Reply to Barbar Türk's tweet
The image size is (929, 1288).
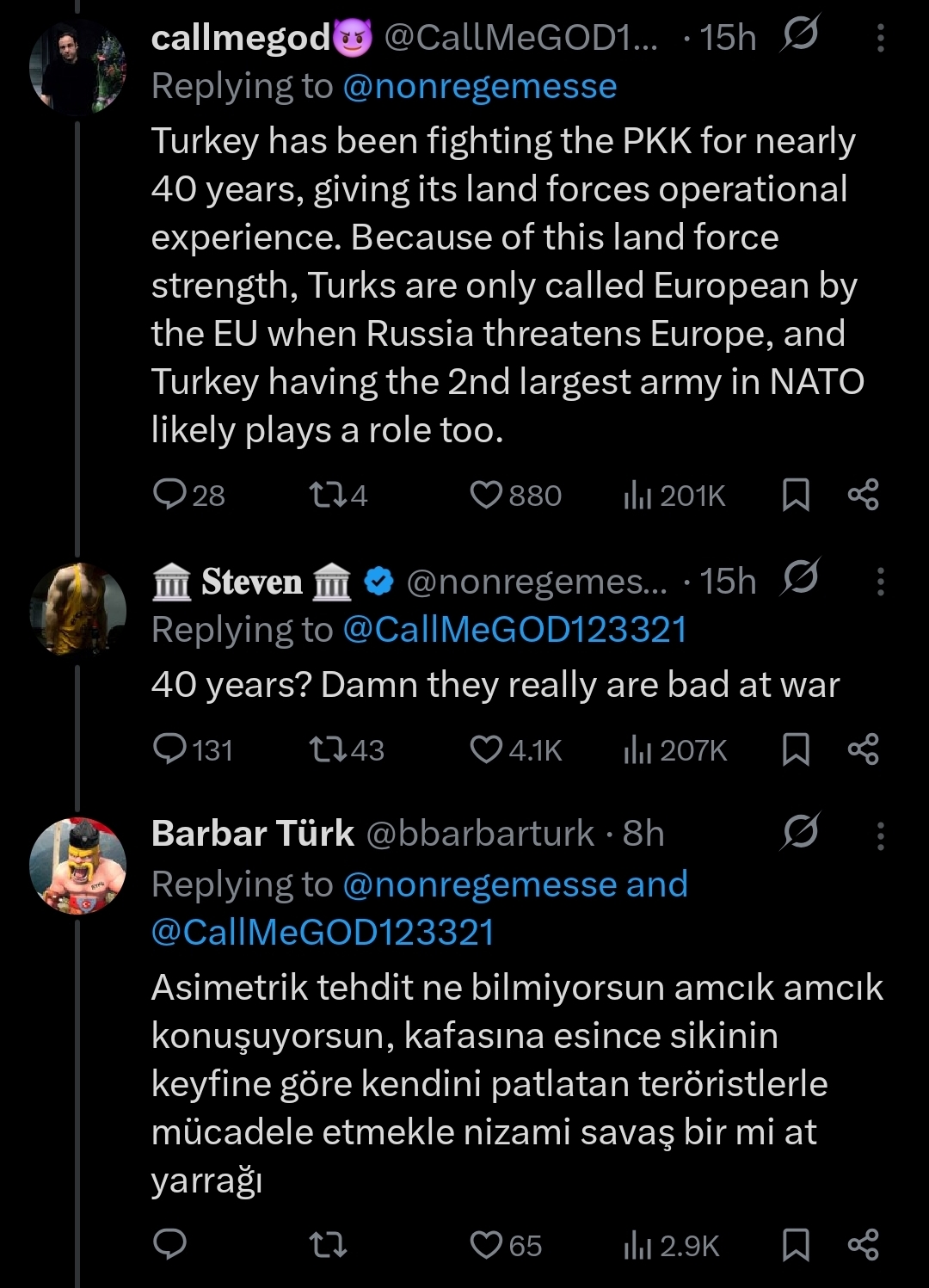[x=170, y=1244]
